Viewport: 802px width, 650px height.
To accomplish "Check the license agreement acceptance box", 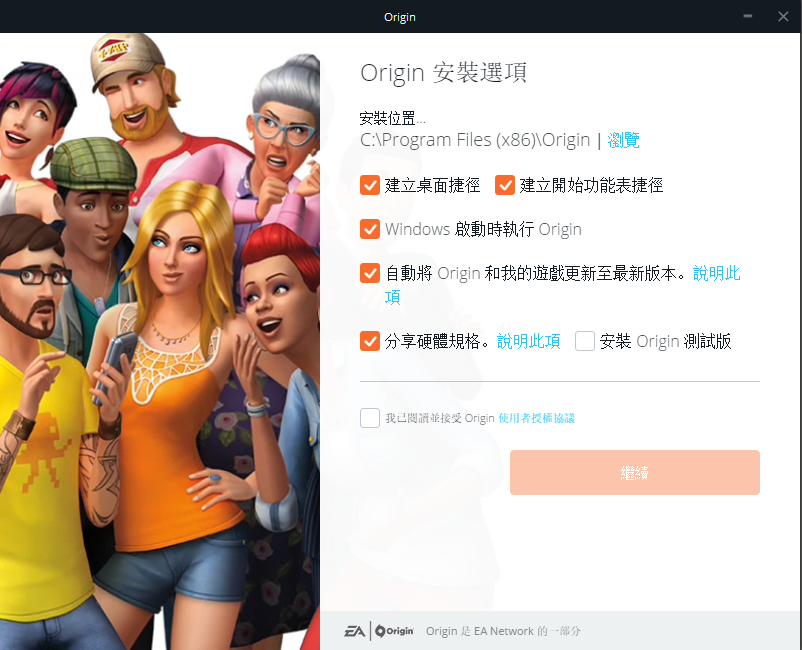I will click(x=369, y=417).
